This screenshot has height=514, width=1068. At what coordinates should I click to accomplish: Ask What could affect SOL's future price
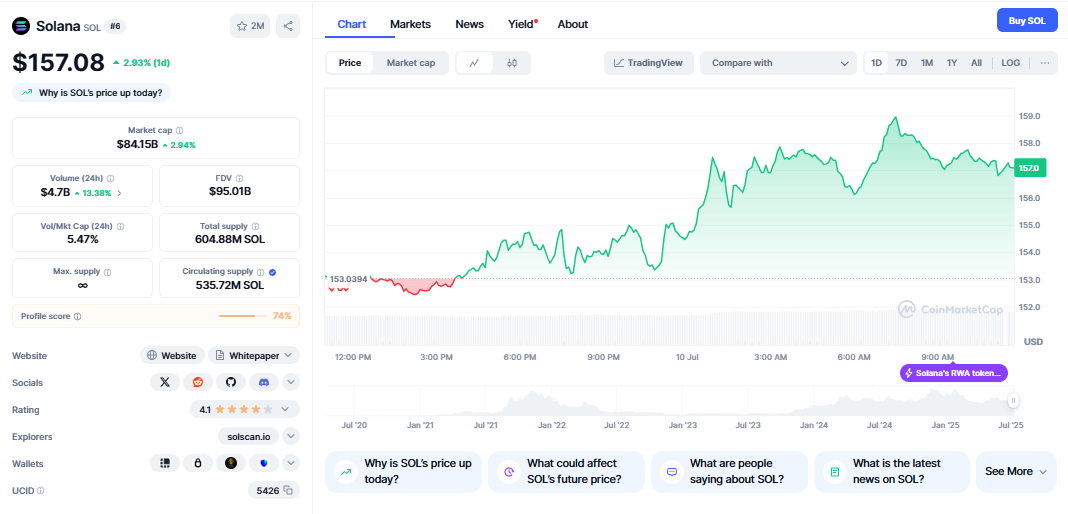566,472
